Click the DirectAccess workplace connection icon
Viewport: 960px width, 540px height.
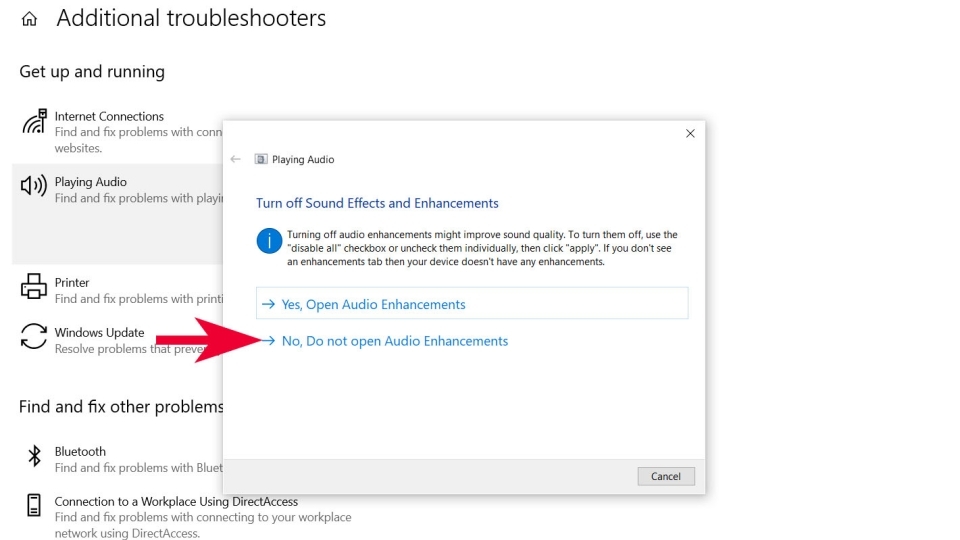pyautogui.click(x=34, y=505)
